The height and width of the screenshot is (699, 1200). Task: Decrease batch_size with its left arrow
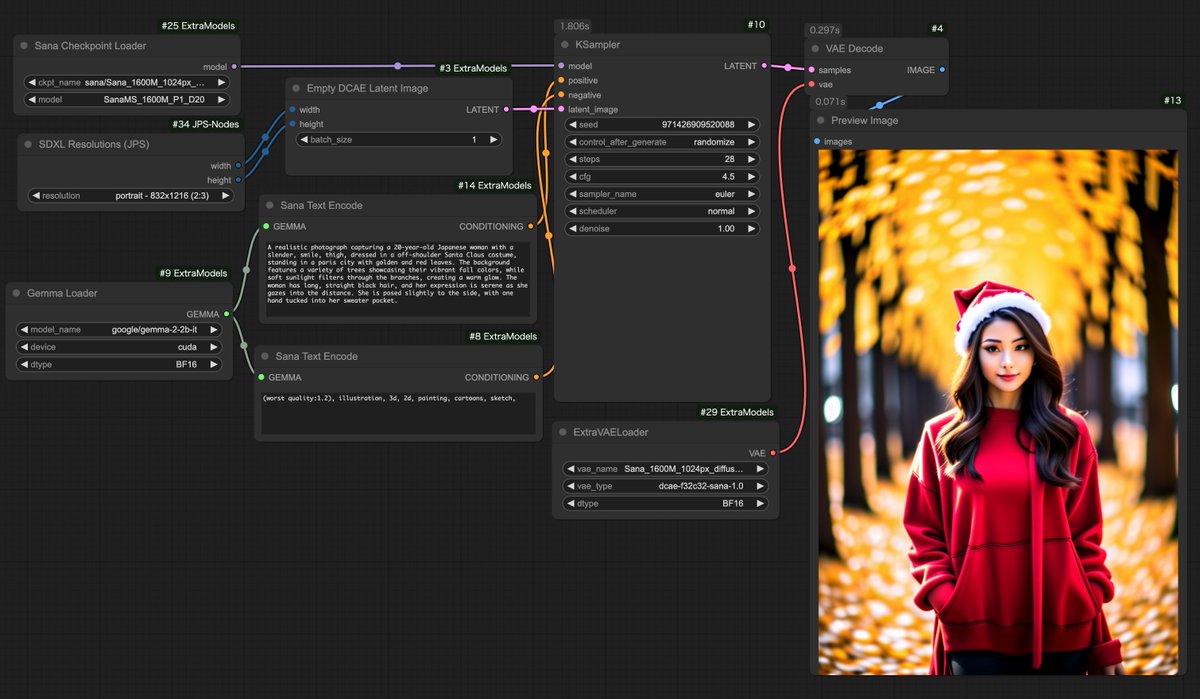tap(305, 140)
